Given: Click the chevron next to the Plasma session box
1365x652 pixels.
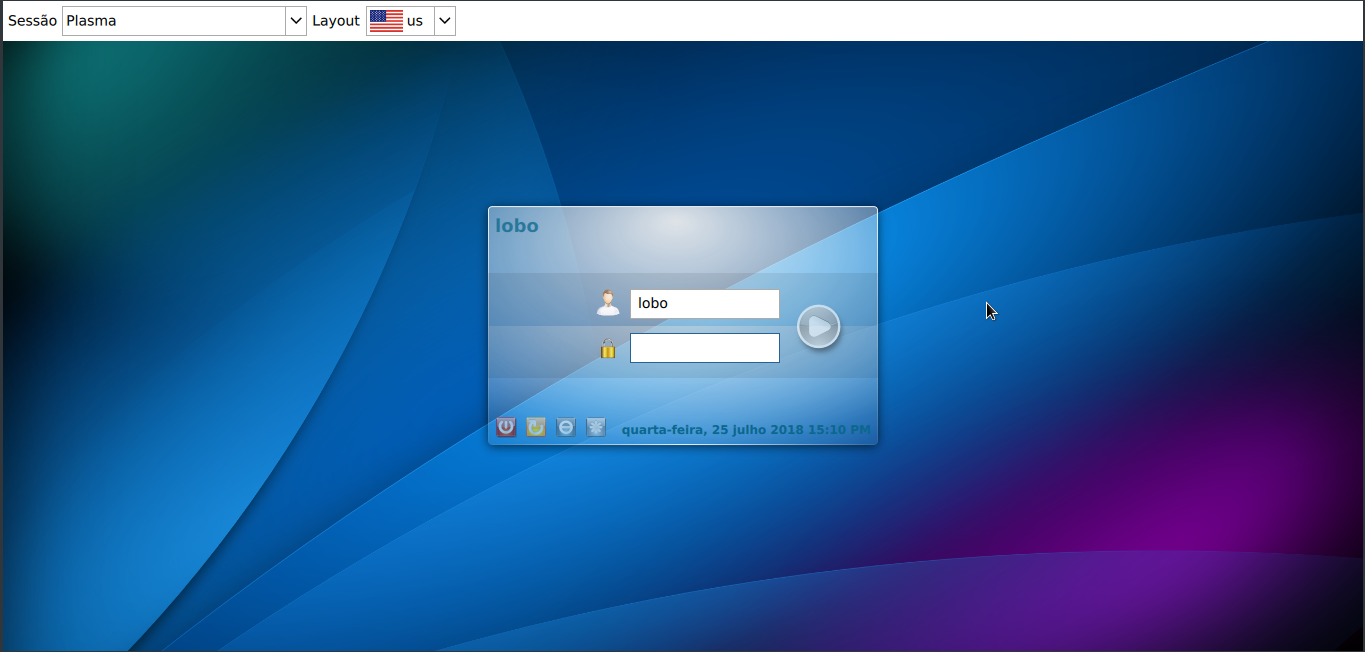Looking at the screenshot, I should 295,20.
